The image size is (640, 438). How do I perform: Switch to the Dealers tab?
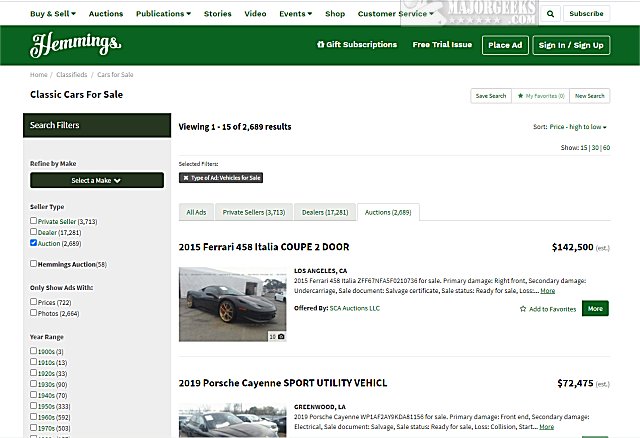(325, 212)
